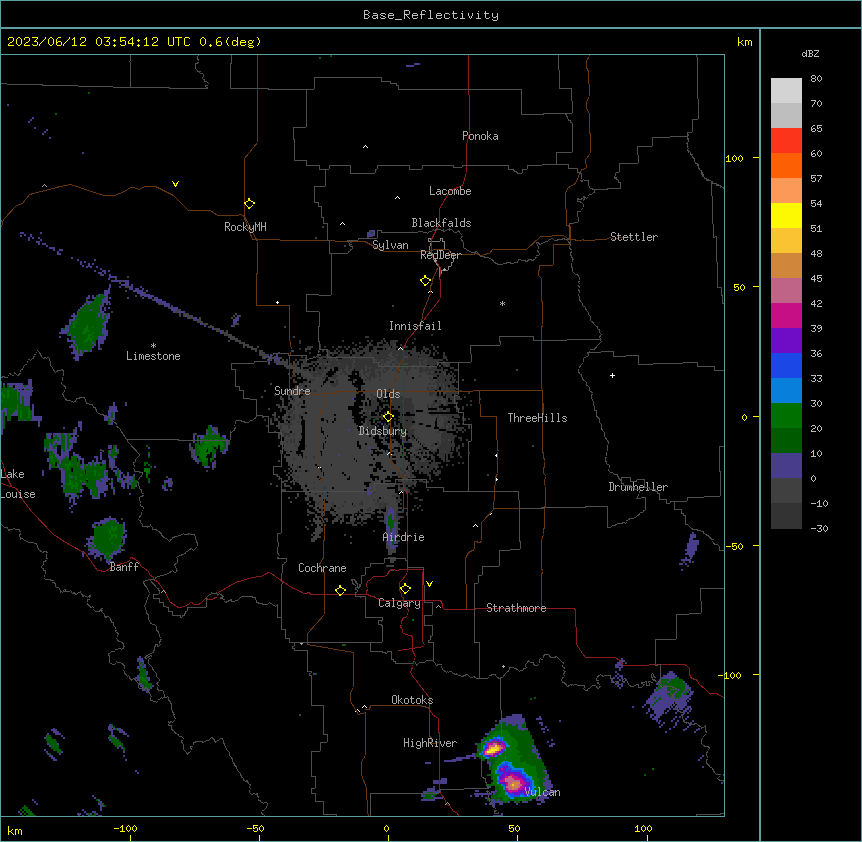Select the Lacombe label
The image size is (862, 842).
pos(450,191)
